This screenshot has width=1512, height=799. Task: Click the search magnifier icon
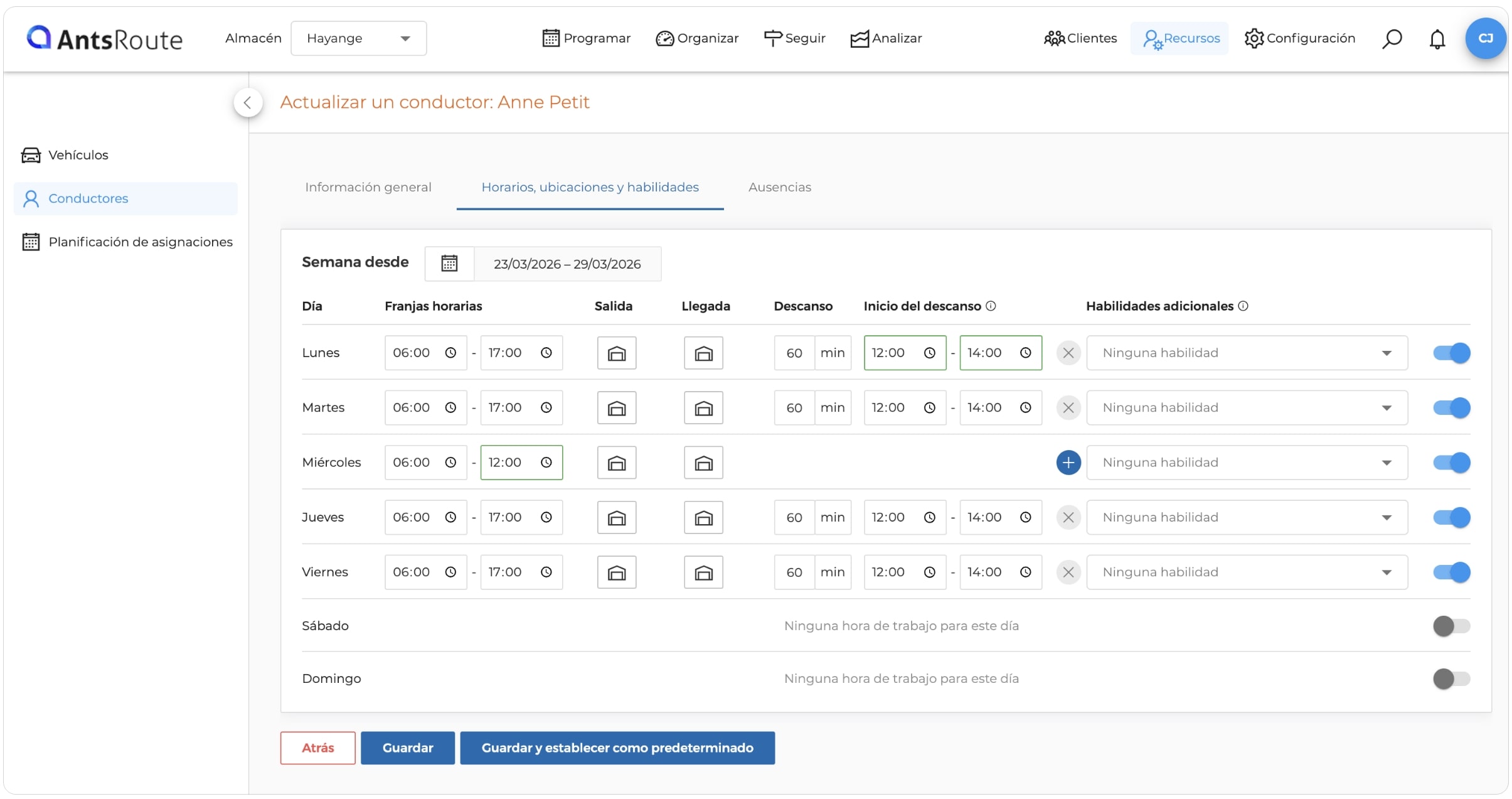coord(1392,39)
